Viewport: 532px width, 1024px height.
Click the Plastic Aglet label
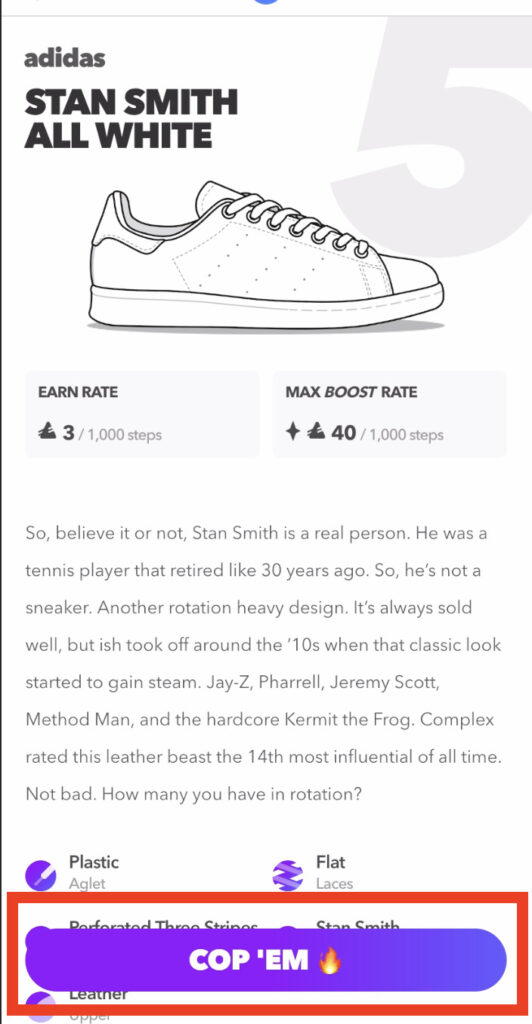94,871
